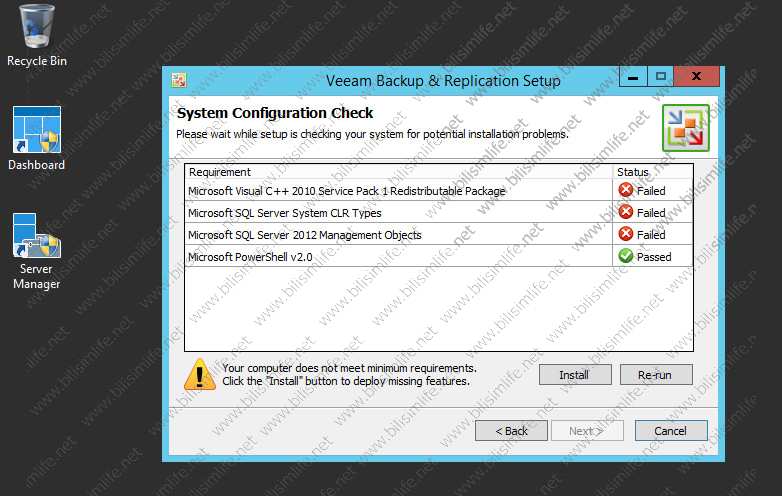The height and width of the screenshot is (496, 782).
Task: Click the Requirement column header
Action: click(x=398, y=172)
